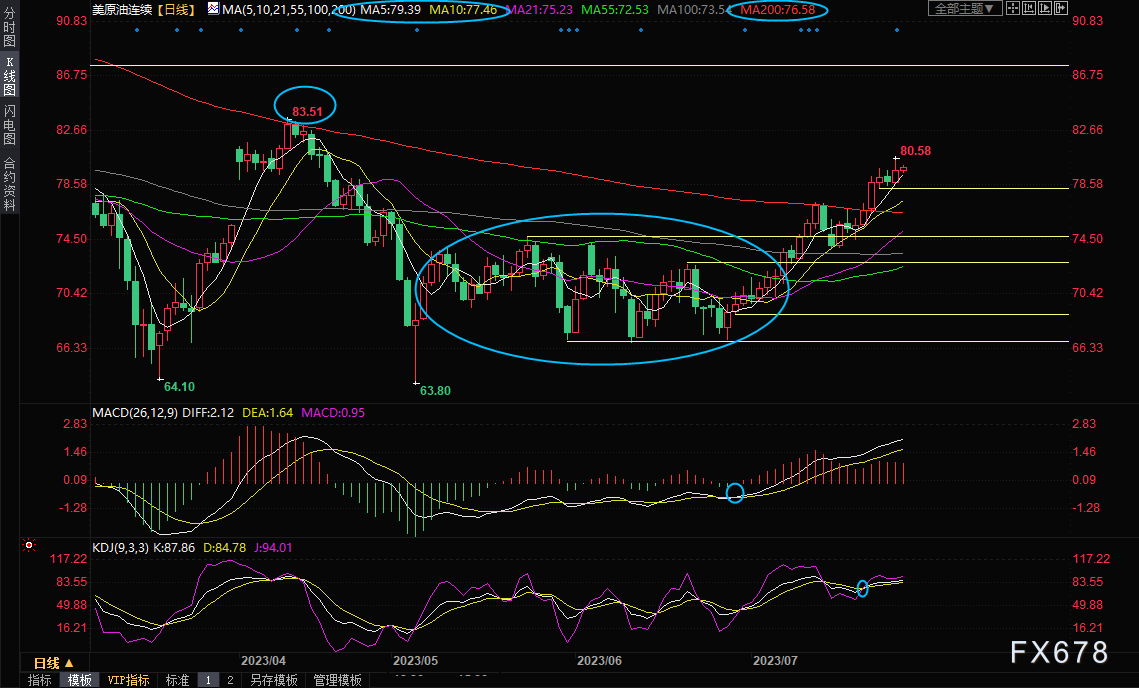
Task: Click the DIFF:2.12 value
Action: tap(208, 412)
